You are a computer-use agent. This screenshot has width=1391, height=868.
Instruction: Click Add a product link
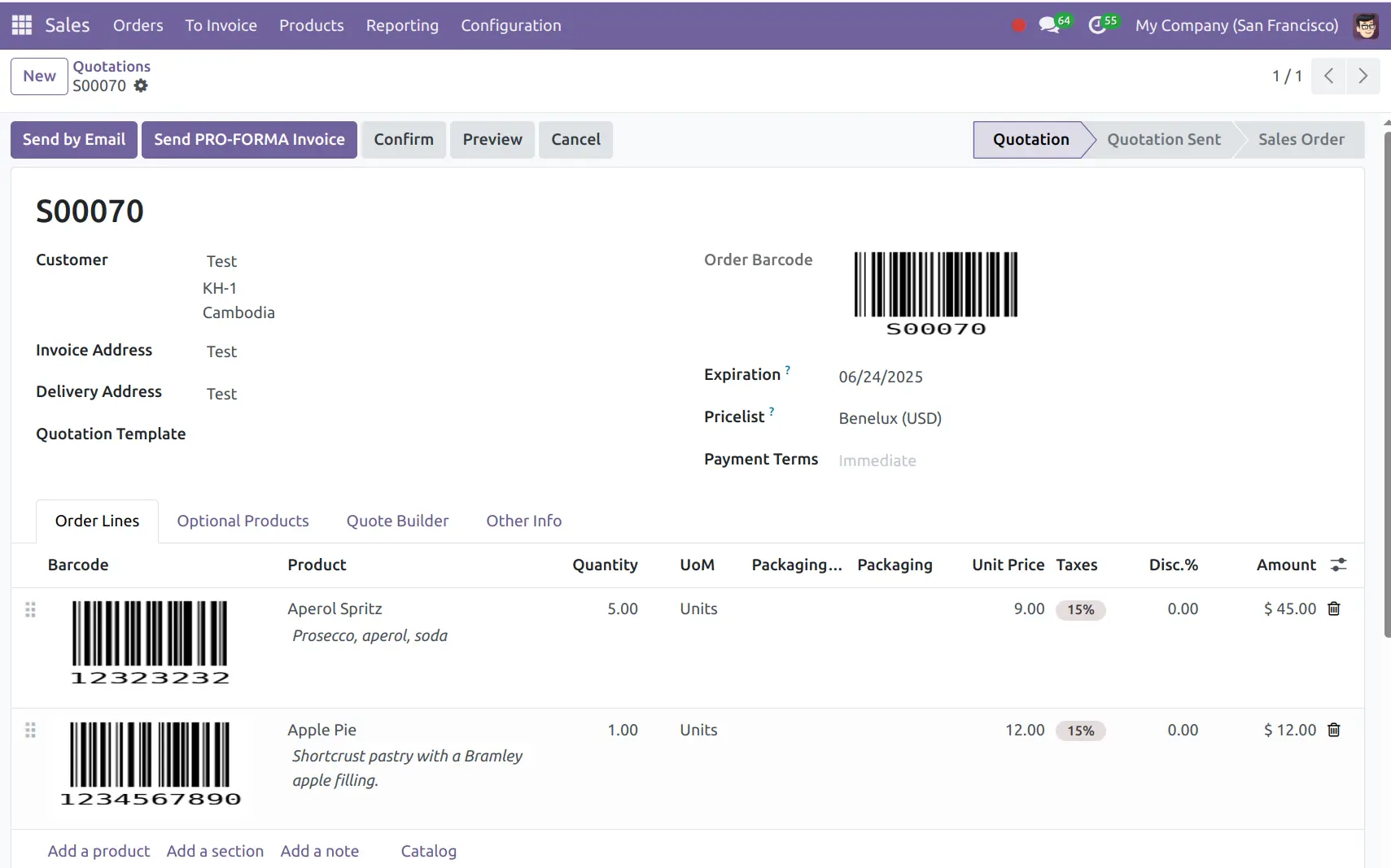pos(98,851)
